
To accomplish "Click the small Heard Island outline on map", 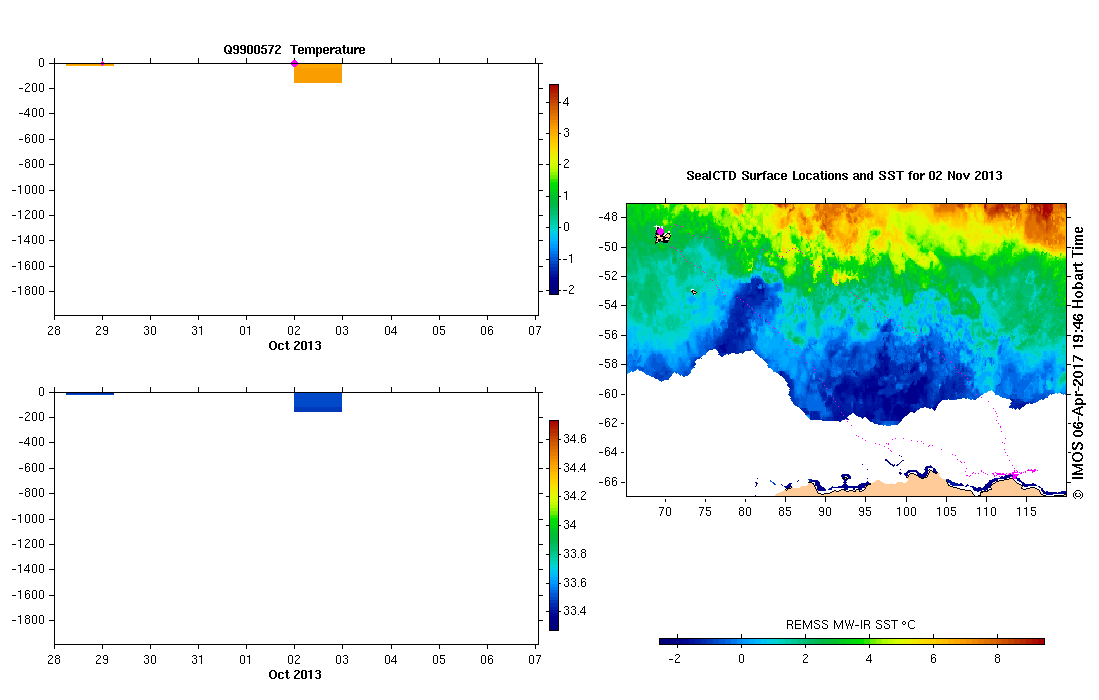I will [693, 291].
